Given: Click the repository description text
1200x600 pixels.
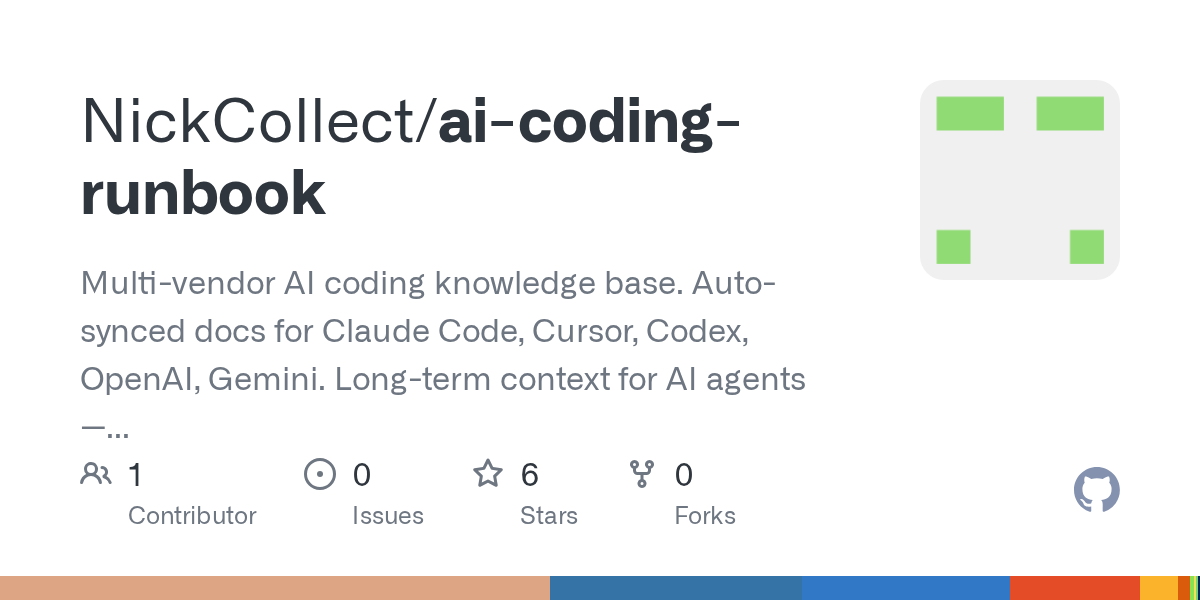Looking at the screenshot, I should (x=443, y=356).
